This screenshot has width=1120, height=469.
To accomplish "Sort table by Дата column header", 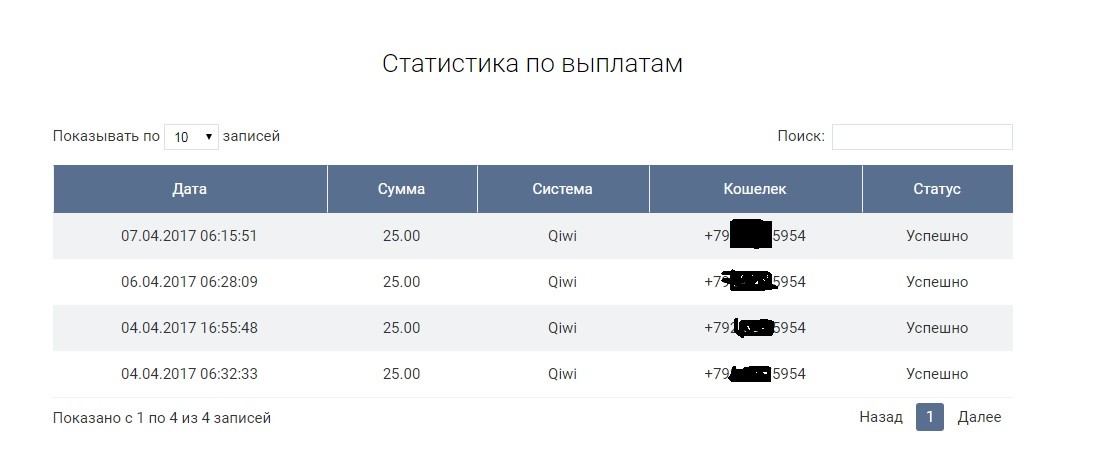I will 190,189.
